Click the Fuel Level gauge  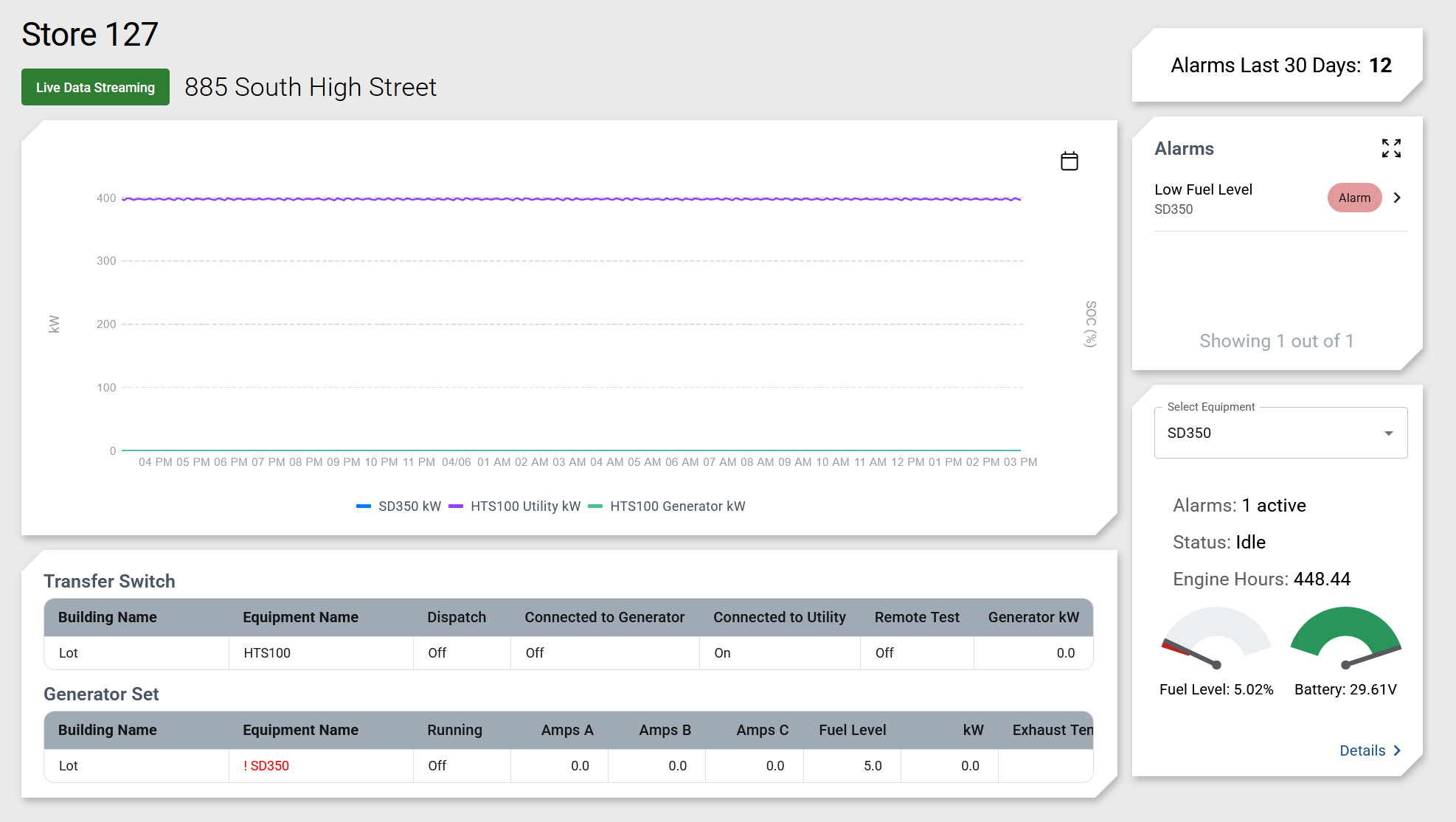click(x=1216, y=638)
